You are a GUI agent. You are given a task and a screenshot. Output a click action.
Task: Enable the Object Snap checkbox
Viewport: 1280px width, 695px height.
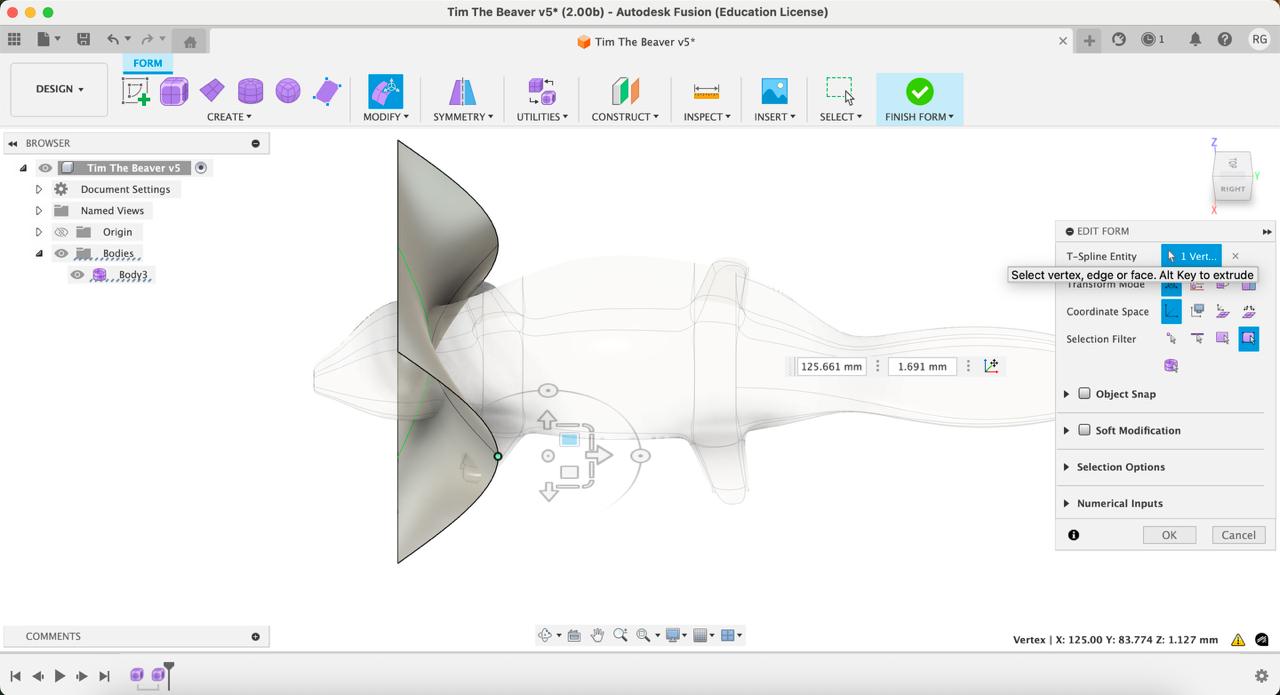[x=1084, y=394]
